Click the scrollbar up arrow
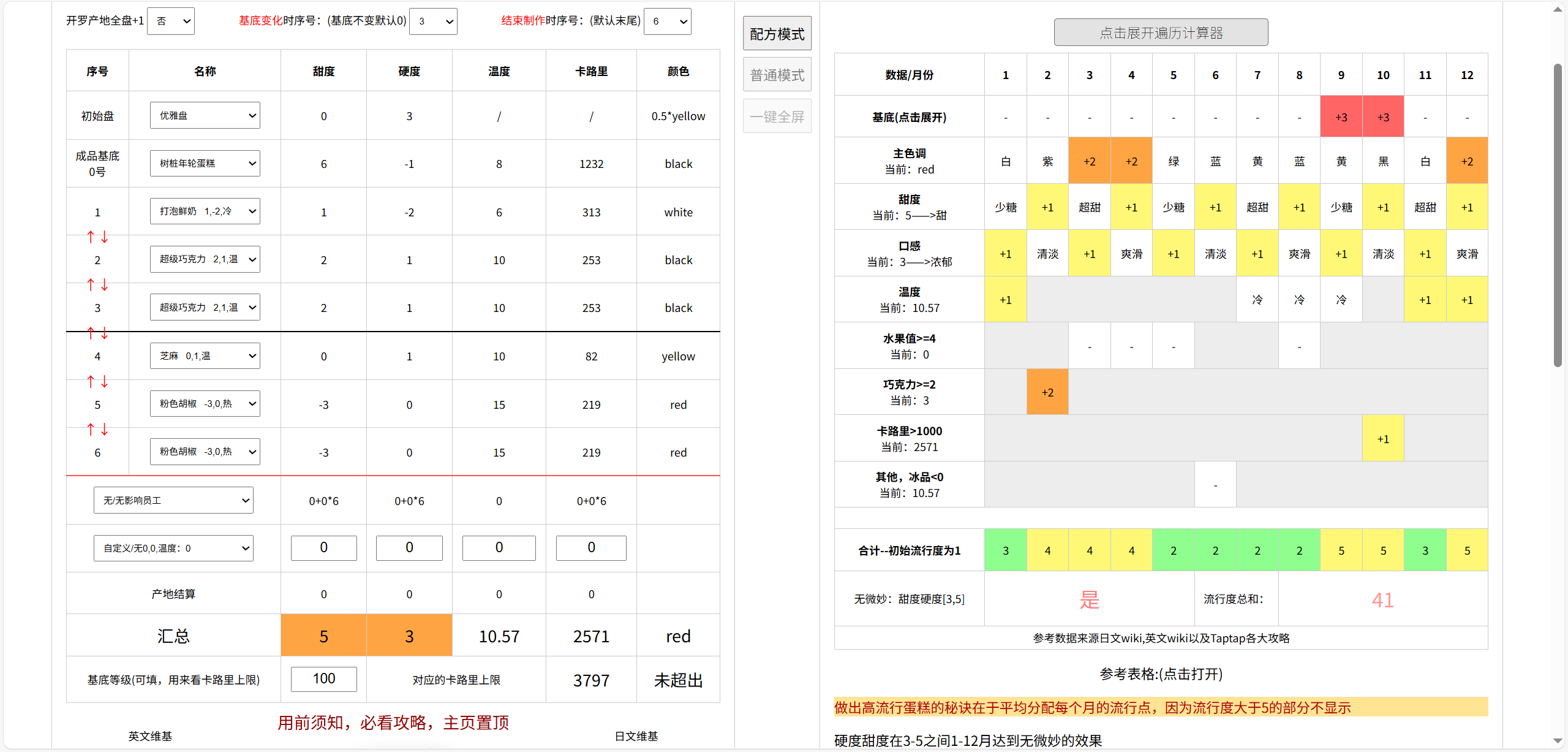 point(1558,9)
